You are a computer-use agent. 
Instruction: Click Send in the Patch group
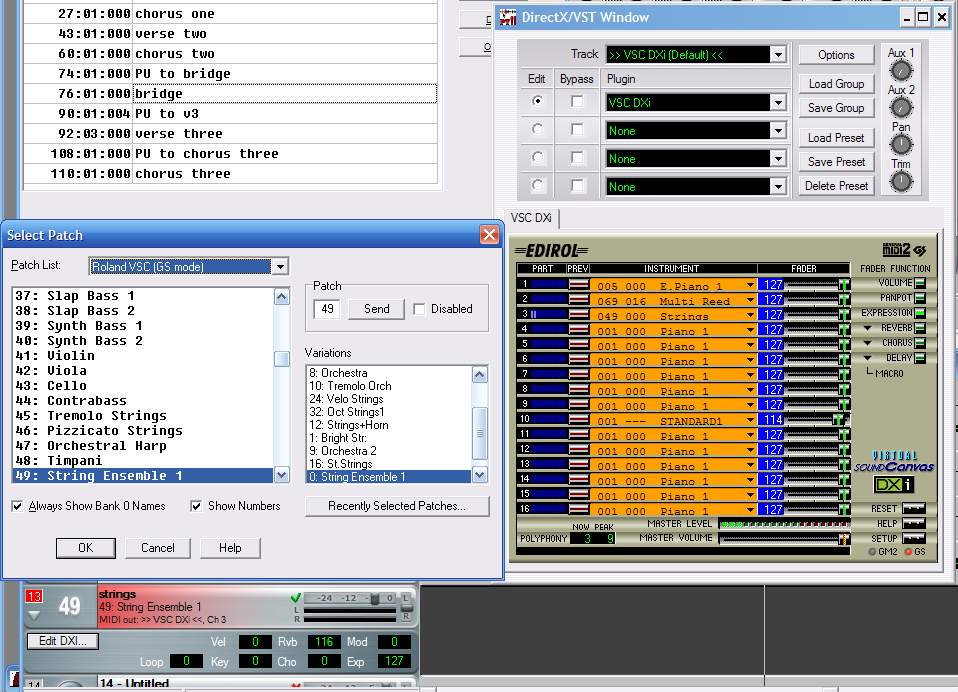376,309
